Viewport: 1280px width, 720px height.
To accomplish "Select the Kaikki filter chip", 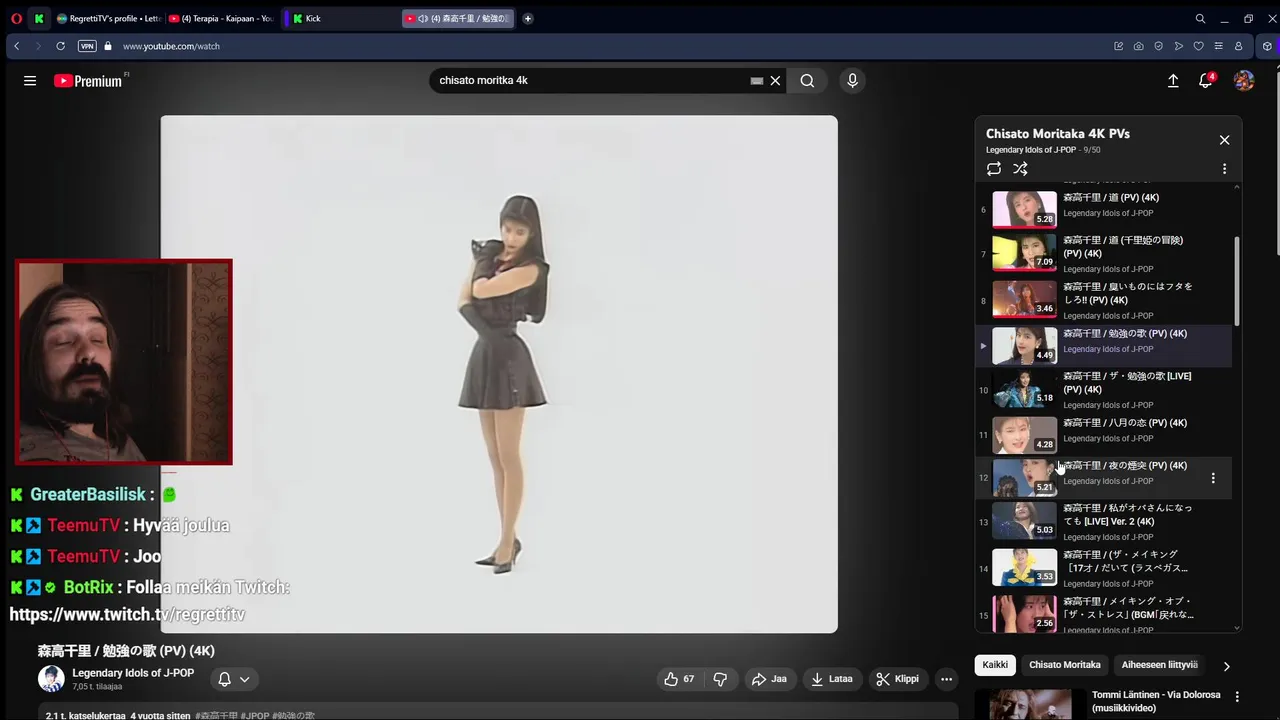I will 995,665.
